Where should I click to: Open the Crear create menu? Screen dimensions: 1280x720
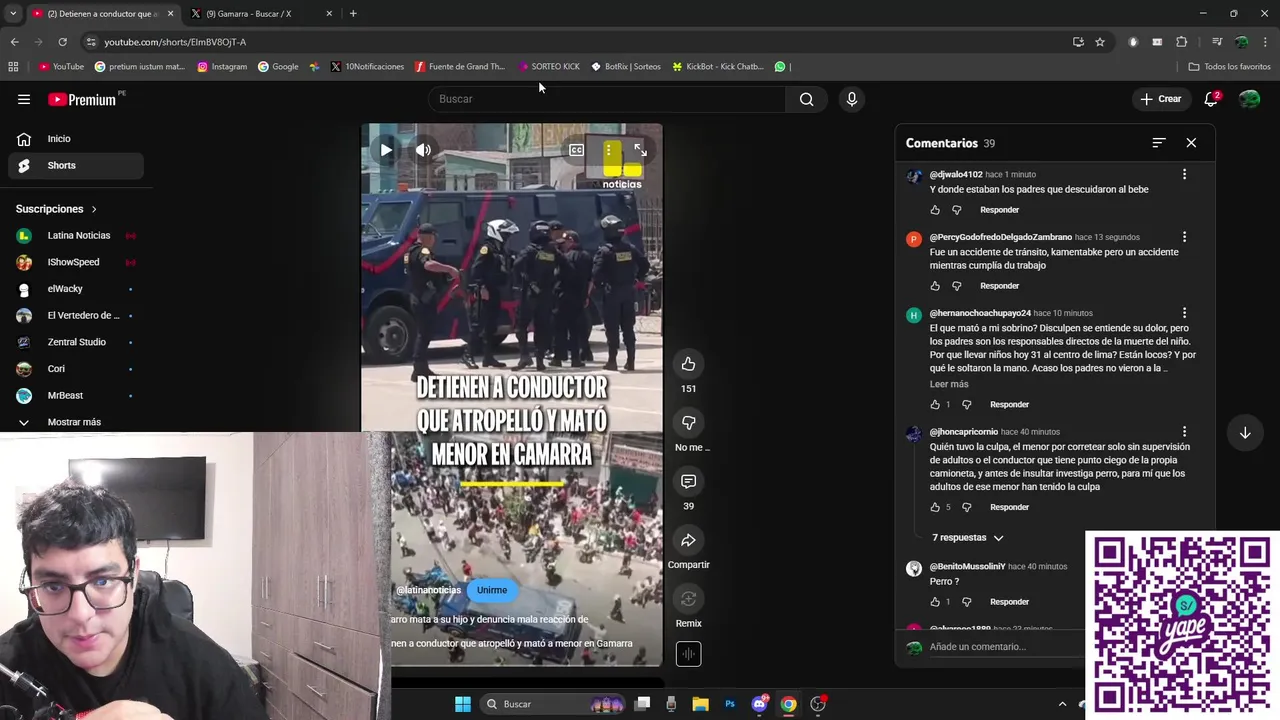click(x=1161, y=99)
